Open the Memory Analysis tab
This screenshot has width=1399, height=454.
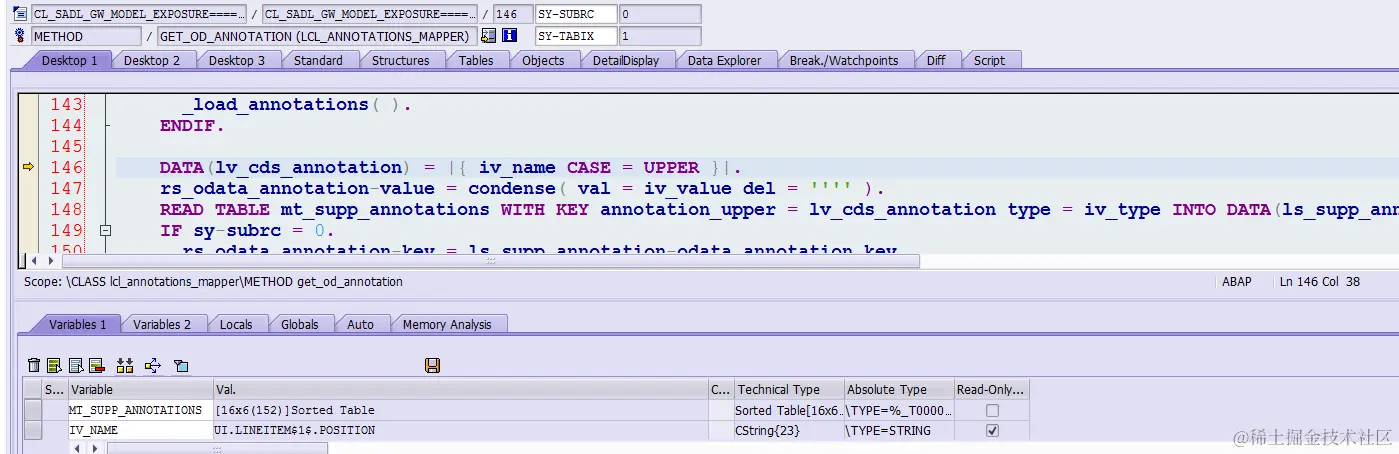tap(447, 324)
